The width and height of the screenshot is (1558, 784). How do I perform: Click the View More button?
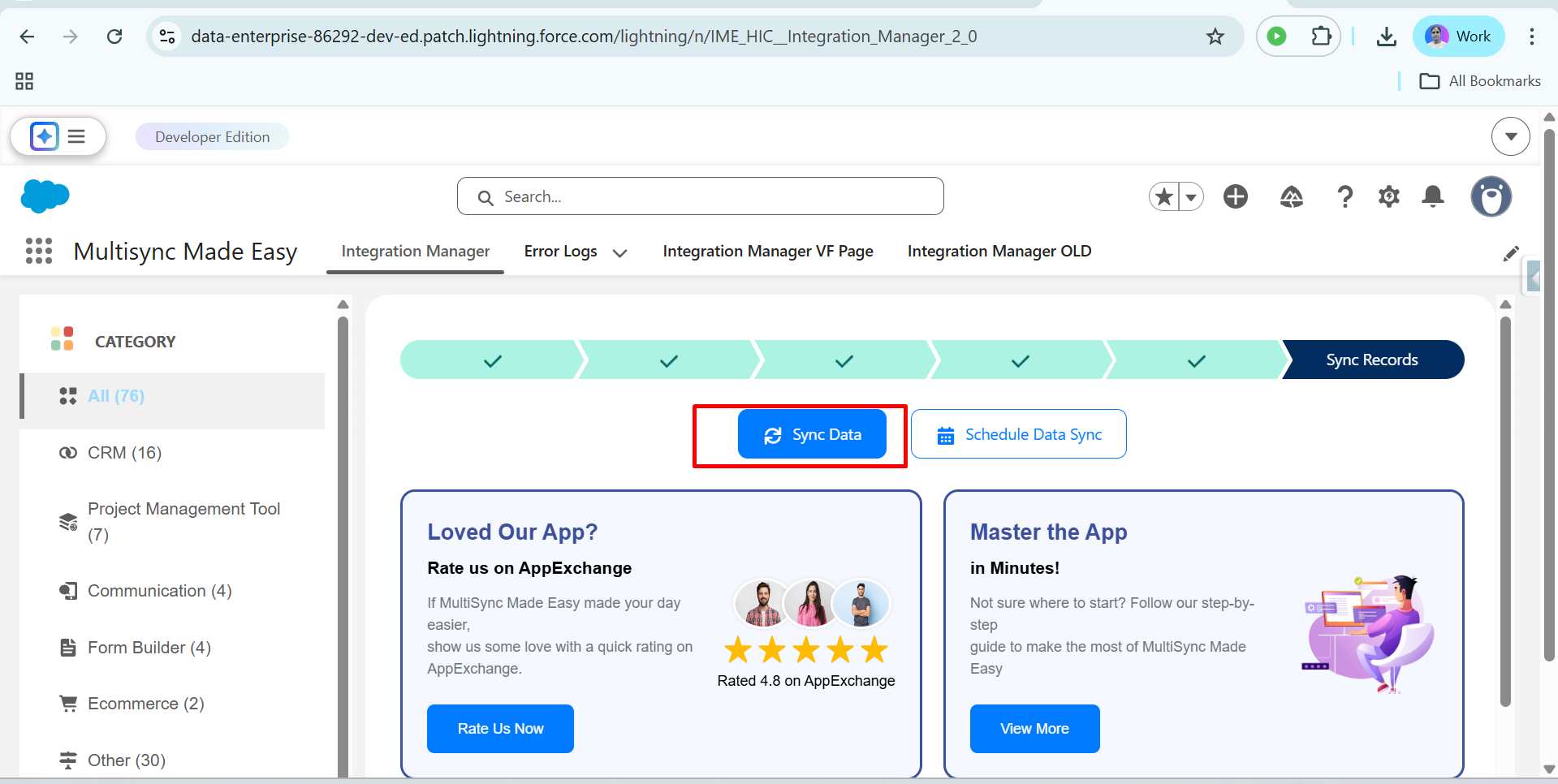point(1034,729)
